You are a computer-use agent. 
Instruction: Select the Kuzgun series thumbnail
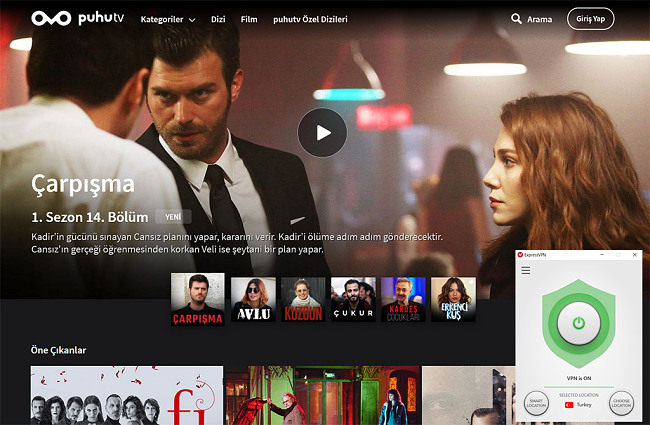click(303, 299)
